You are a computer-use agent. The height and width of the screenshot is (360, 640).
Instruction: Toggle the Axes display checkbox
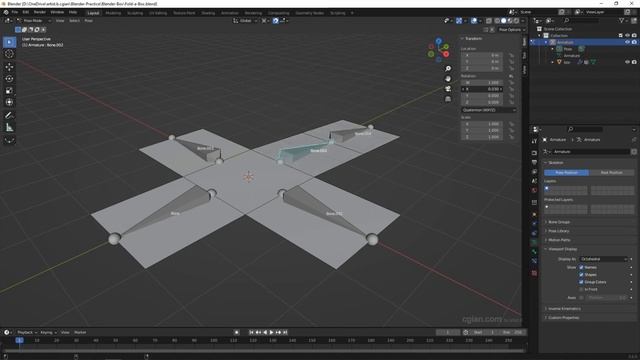click(x=581, y=298)
